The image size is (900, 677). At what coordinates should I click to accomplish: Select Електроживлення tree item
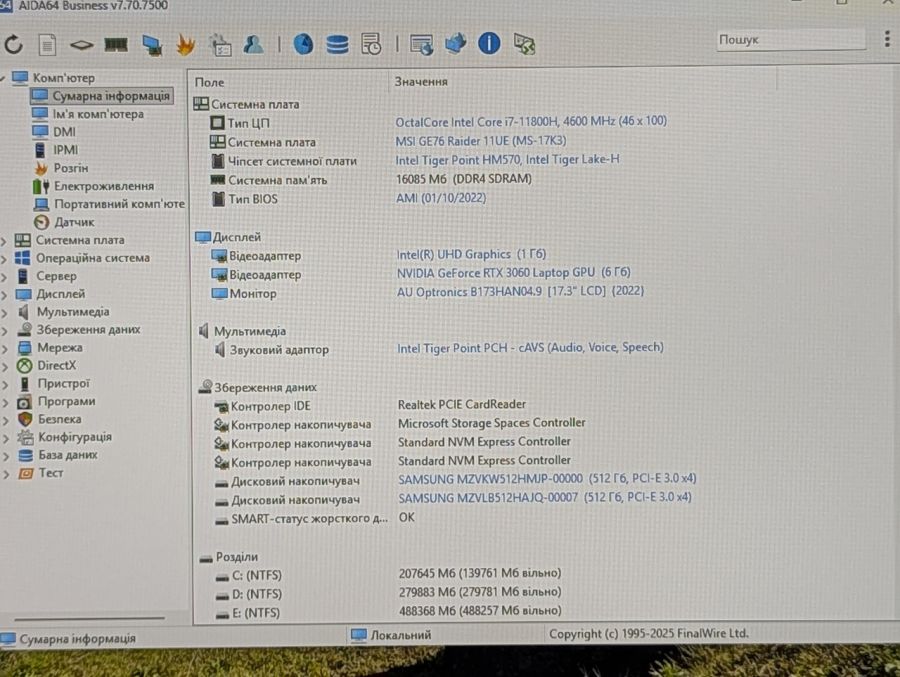click(x=104, y=186)
